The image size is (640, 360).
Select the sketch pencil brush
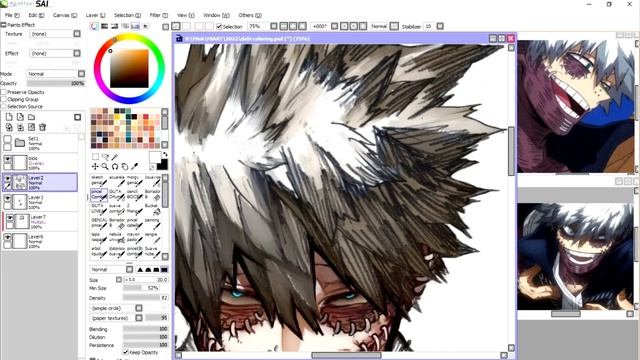pyautogui.click(x=99, y=181)
